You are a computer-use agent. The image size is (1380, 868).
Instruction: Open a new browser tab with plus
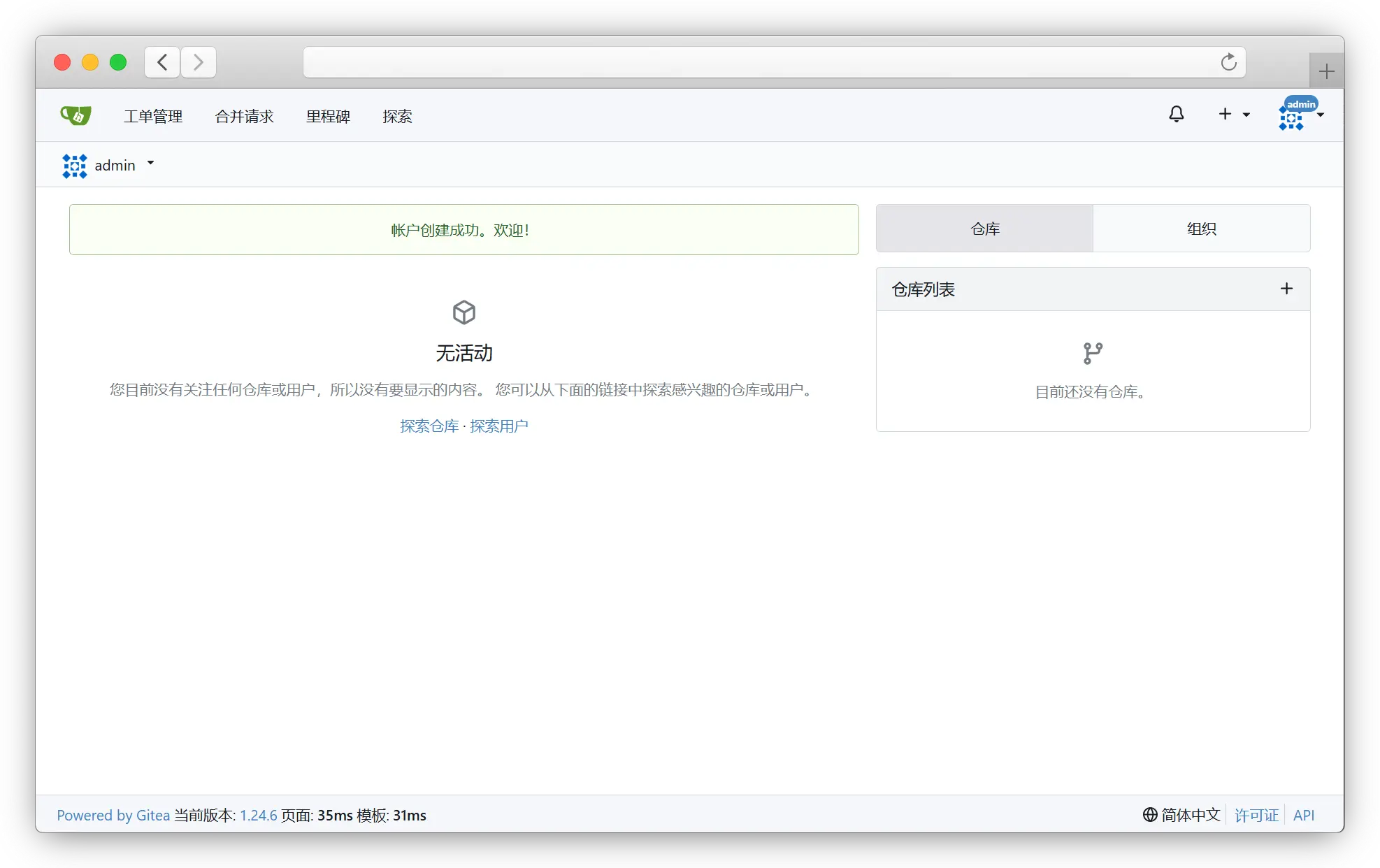(1326, 71)
